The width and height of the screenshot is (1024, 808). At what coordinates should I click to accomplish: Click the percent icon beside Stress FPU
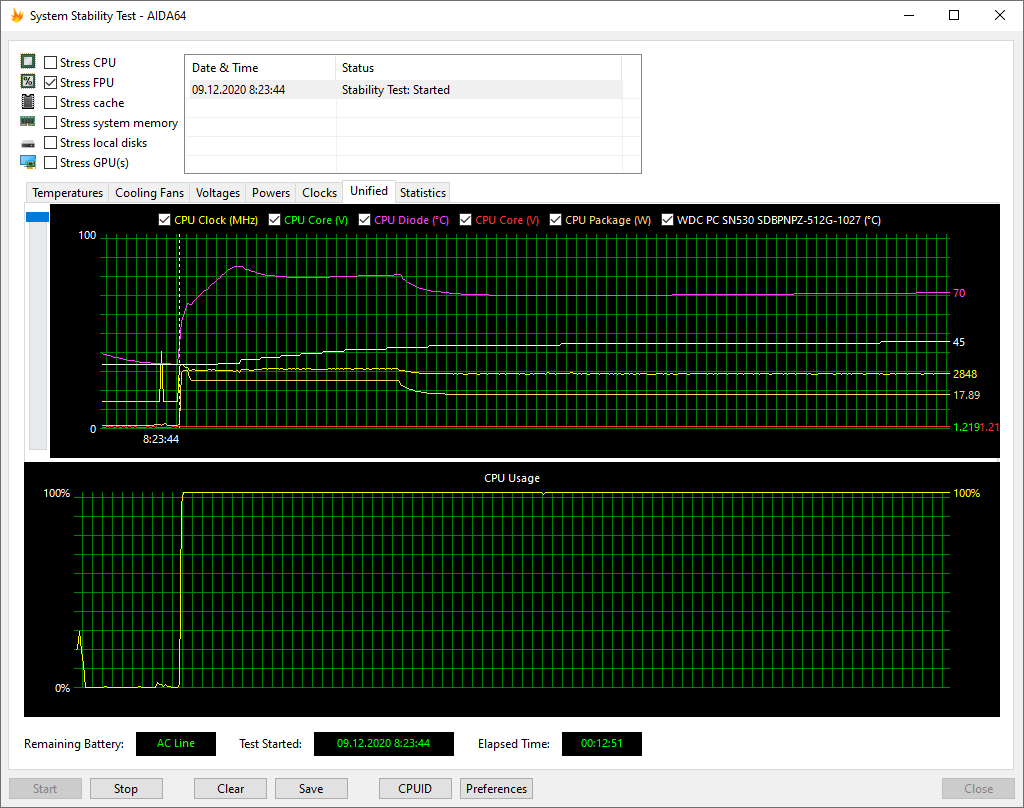point(28,82)
